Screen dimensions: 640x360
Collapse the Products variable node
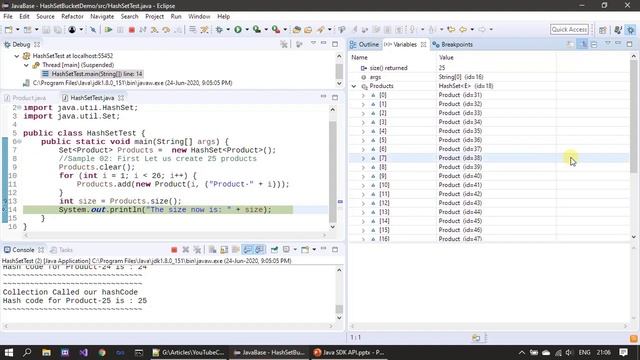coord(354,86)
